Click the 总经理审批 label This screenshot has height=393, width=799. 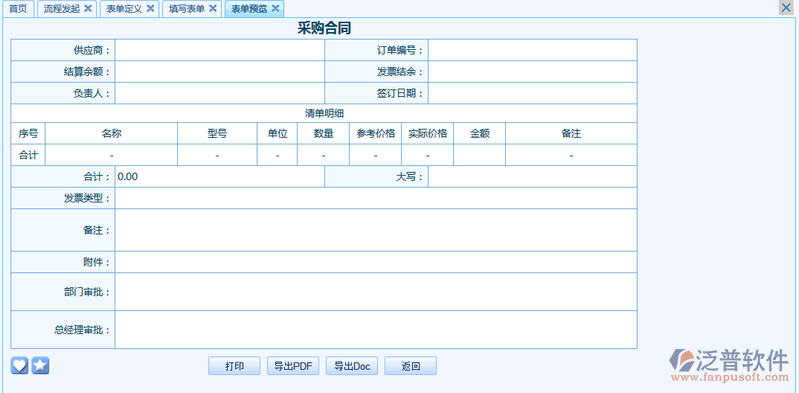click(82, 330)
